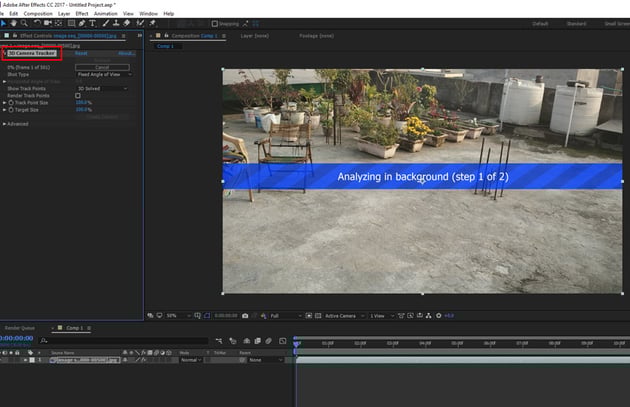Cancel the camera tracker analysis
The image size is (630, 407).
pos(102,67)
